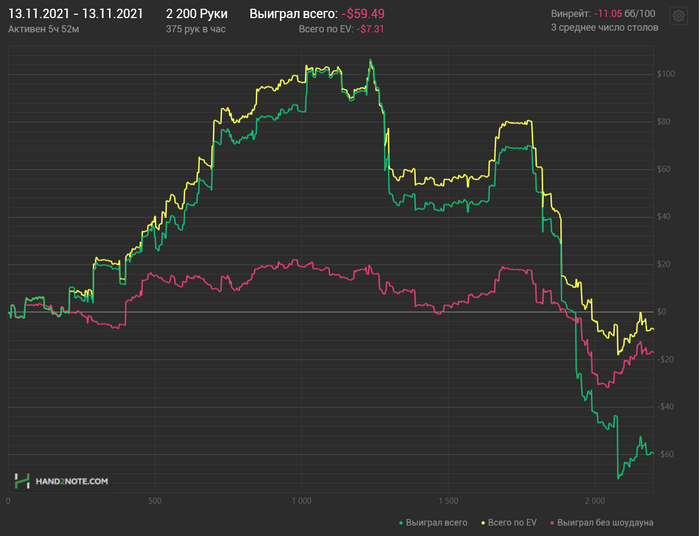Click the 1 500 x-axis label
The width and height of the screenshot is (700, 536).
[x=448, y=501]
